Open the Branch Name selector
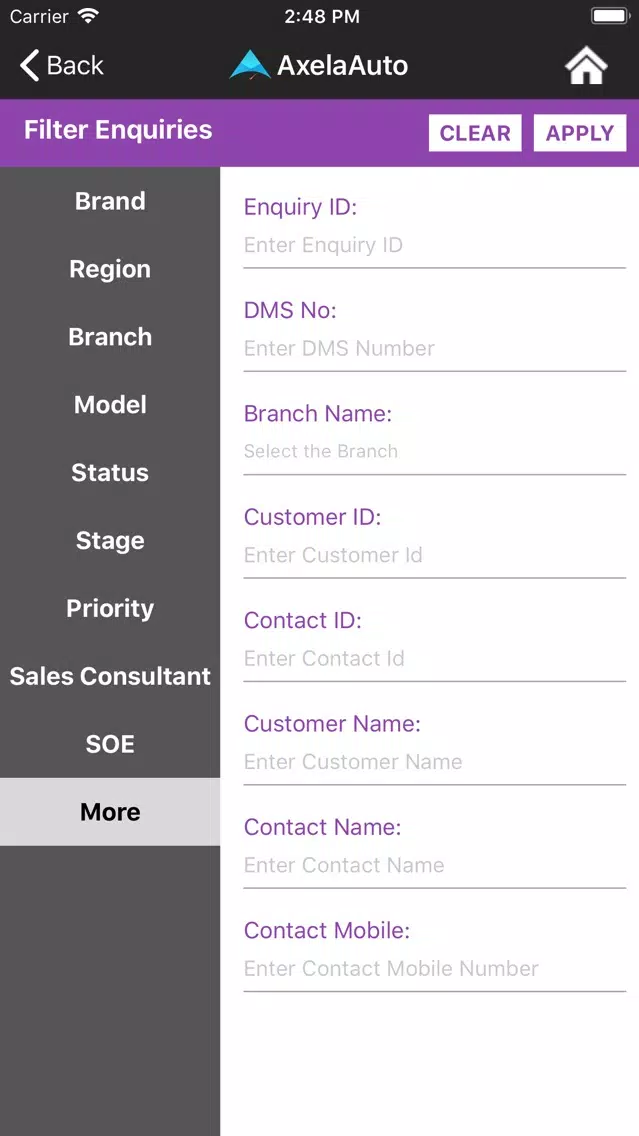Image resolution: width=639 pixels, height=1136 pixels. tap(435, 451)
